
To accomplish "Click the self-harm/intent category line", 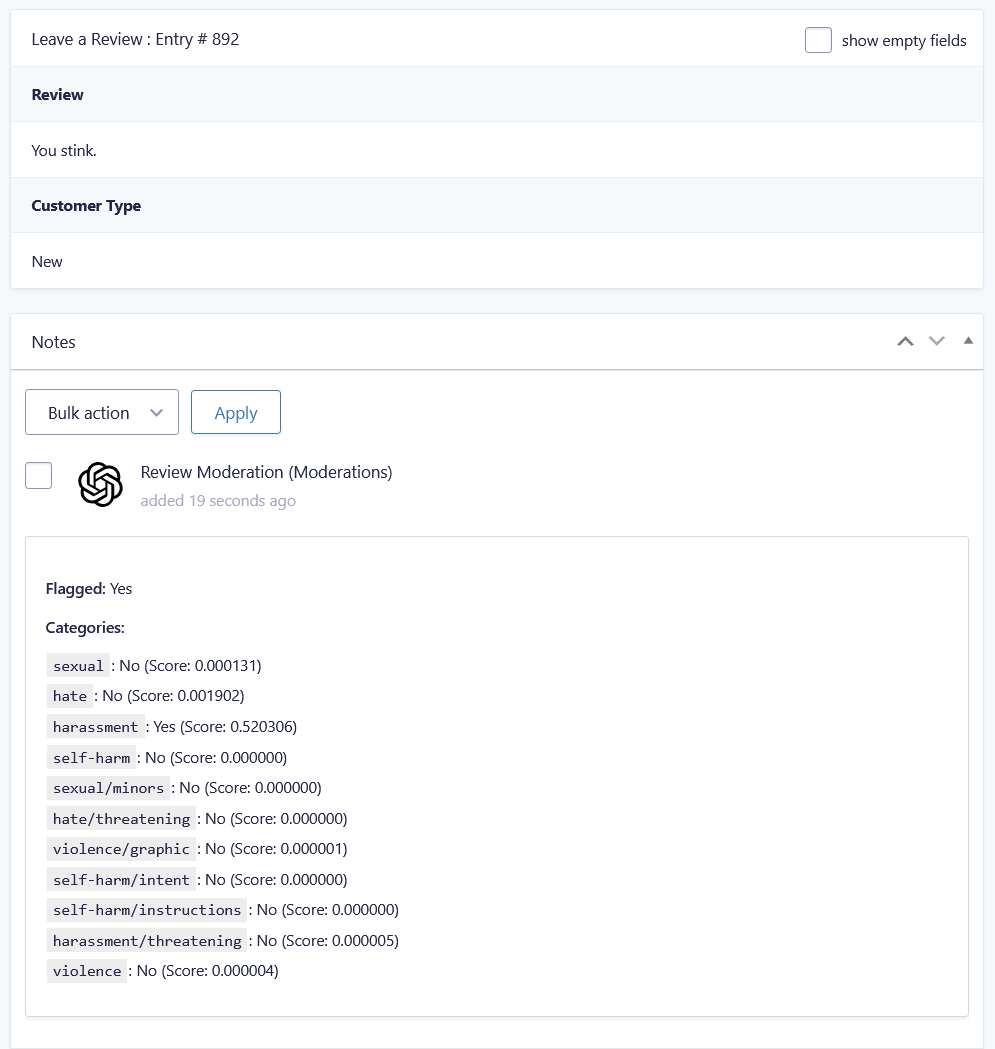I will pos(197,880).
